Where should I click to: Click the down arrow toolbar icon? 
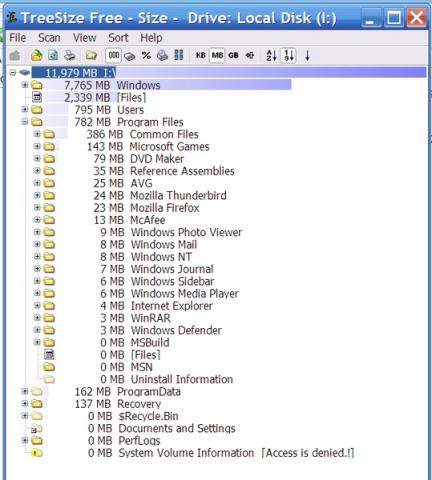tap(307, 55)
